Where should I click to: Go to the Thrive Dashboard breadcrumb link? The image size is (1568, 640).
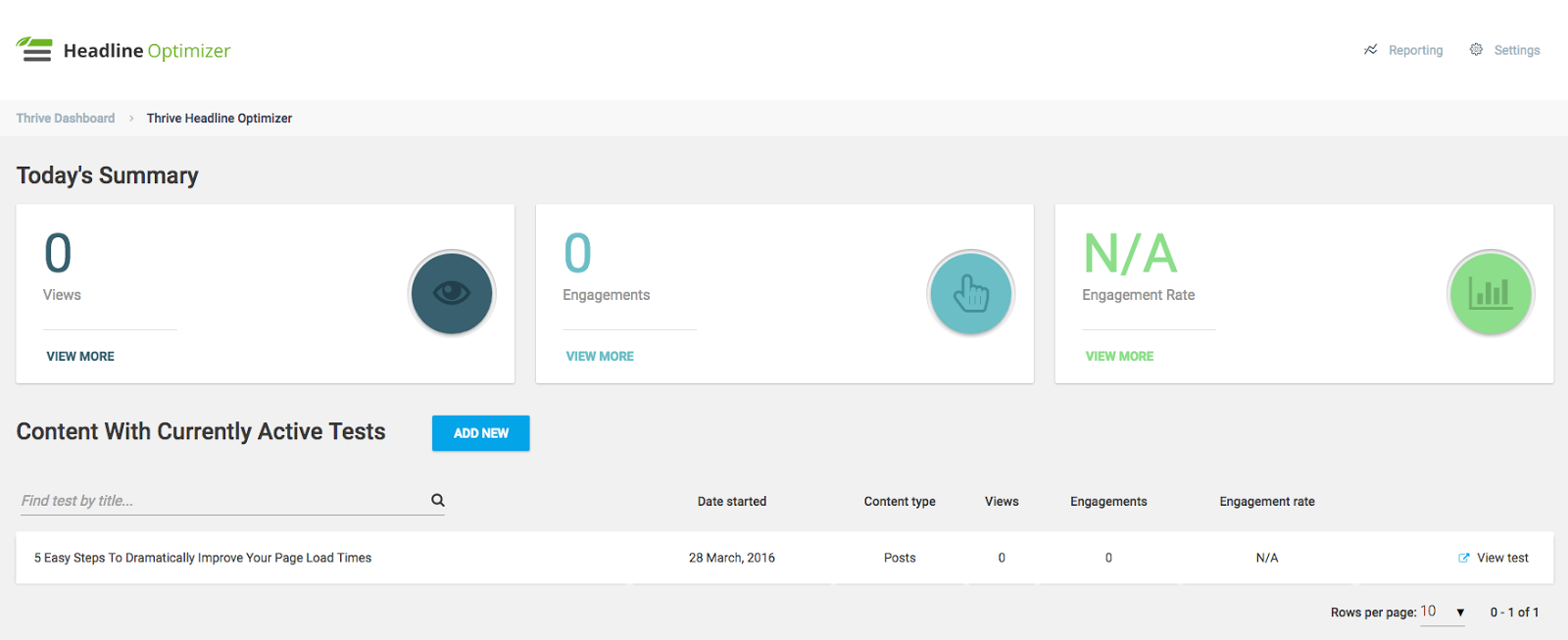click(x=66, y=119)
